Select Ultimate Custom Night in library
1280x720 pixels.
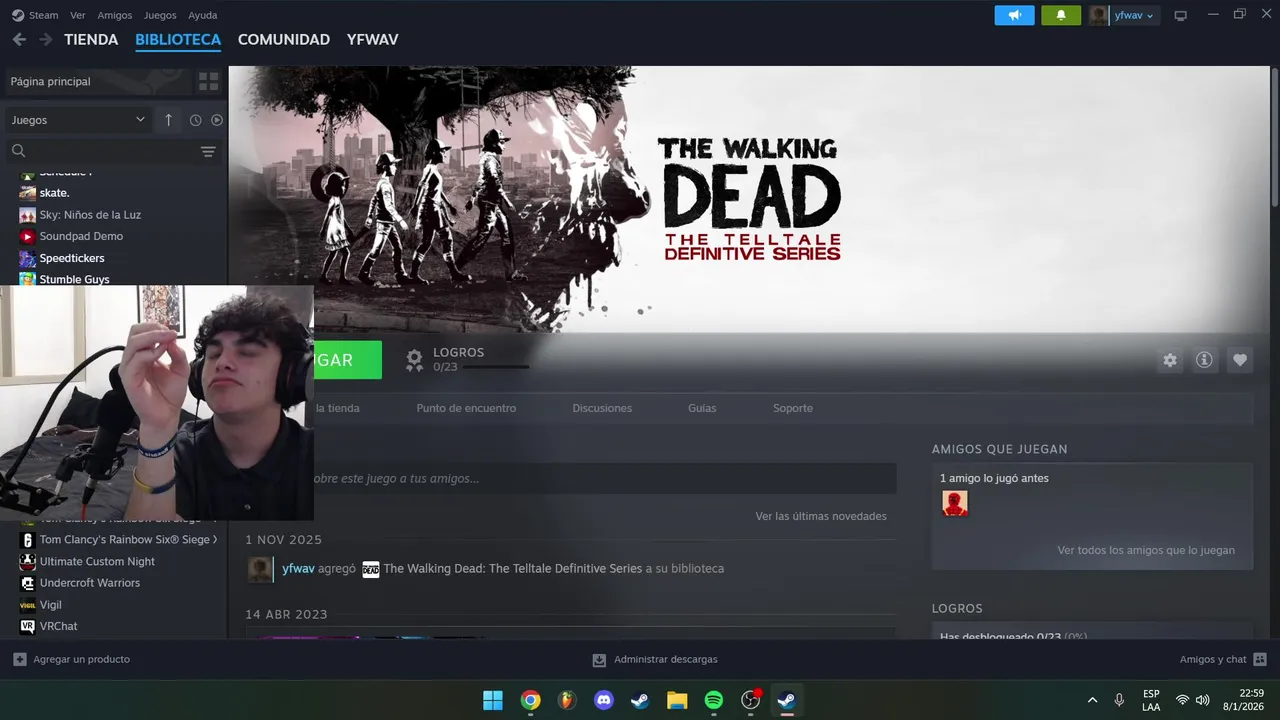(97, 561)
